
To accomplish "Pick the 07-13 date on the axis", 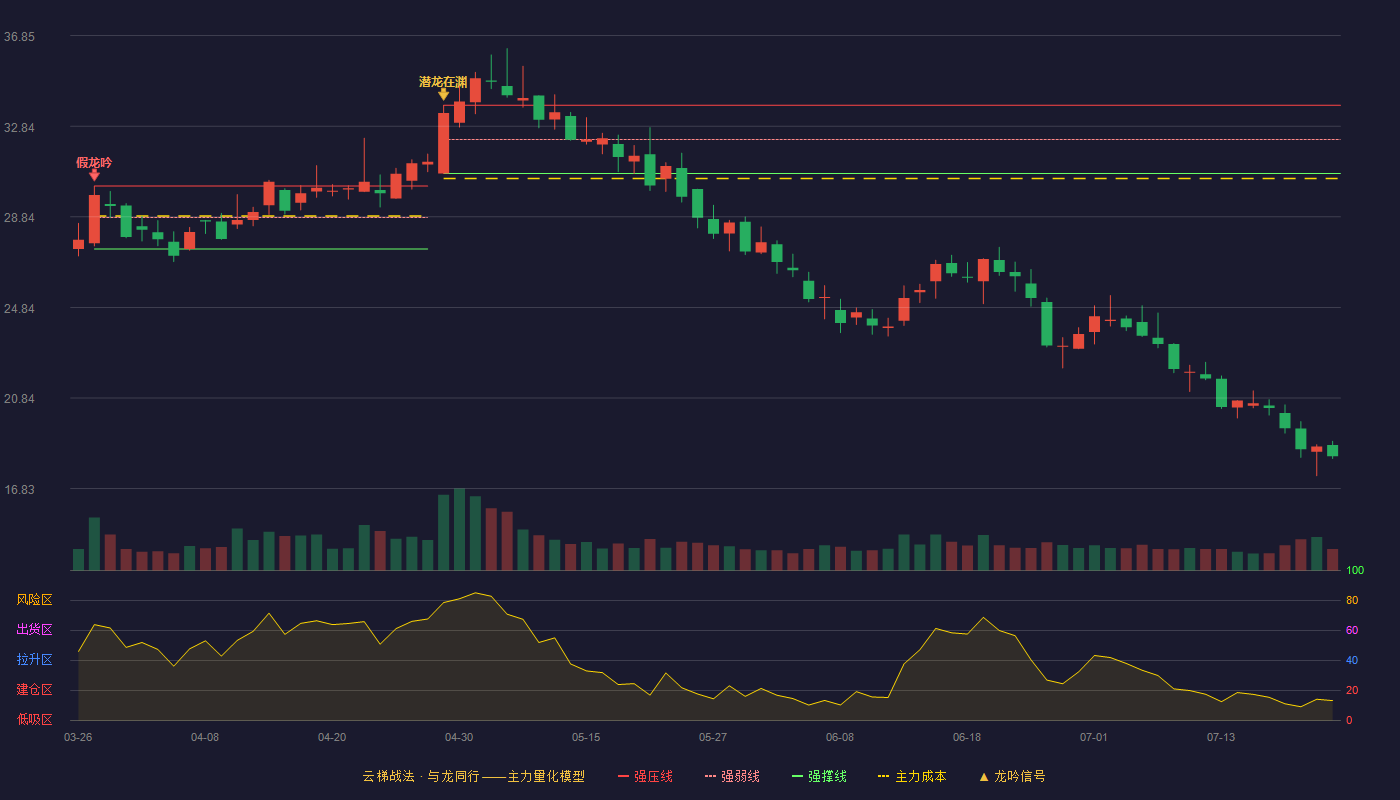I will pos(1221,737).
